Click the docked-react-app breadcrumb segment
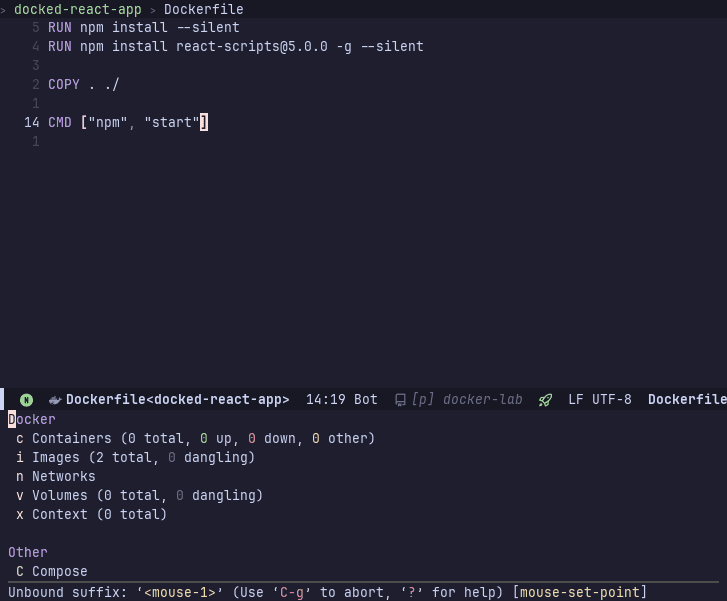727x601 pixels. (77, 9)
